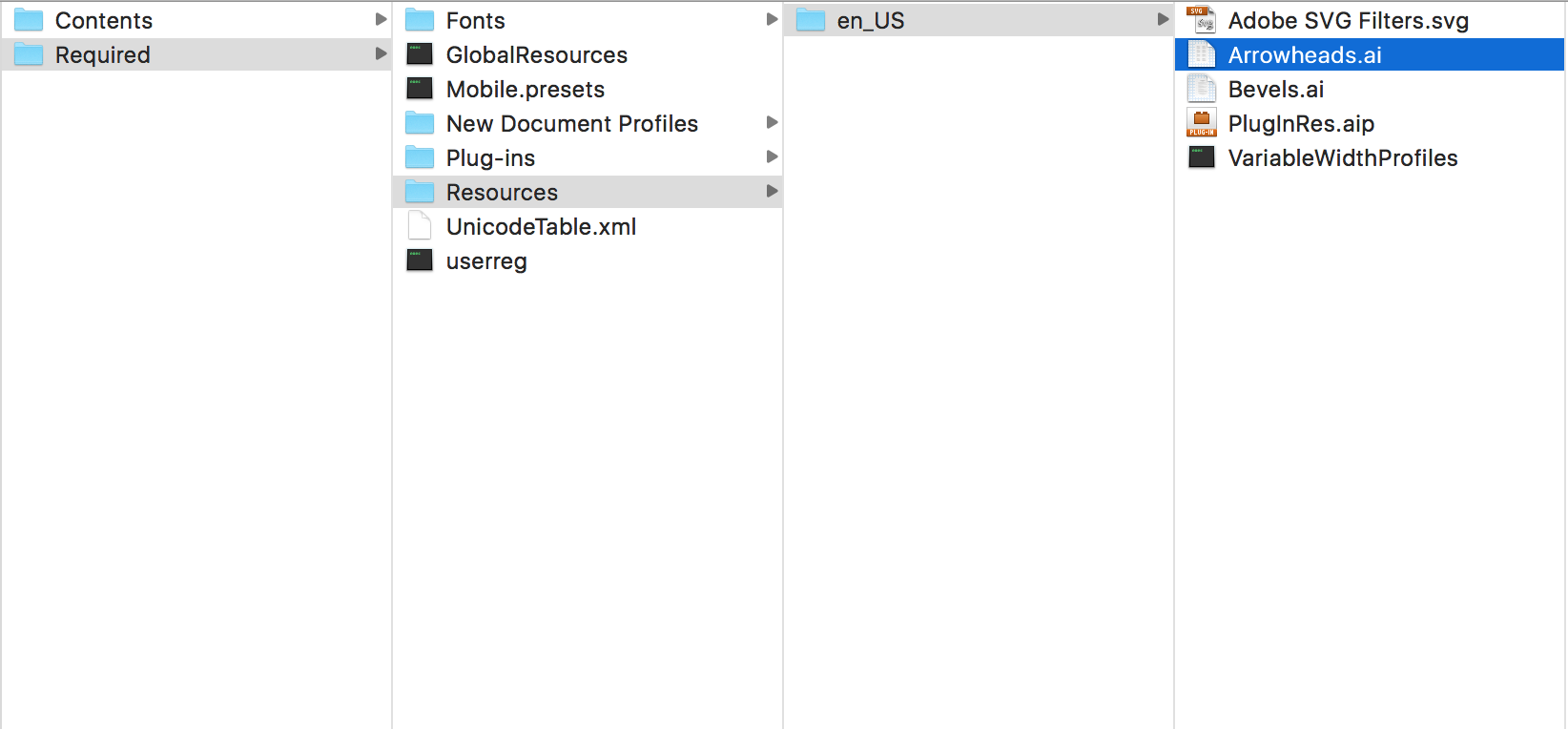Select the Bevels.ai file name

point(1276,90)
